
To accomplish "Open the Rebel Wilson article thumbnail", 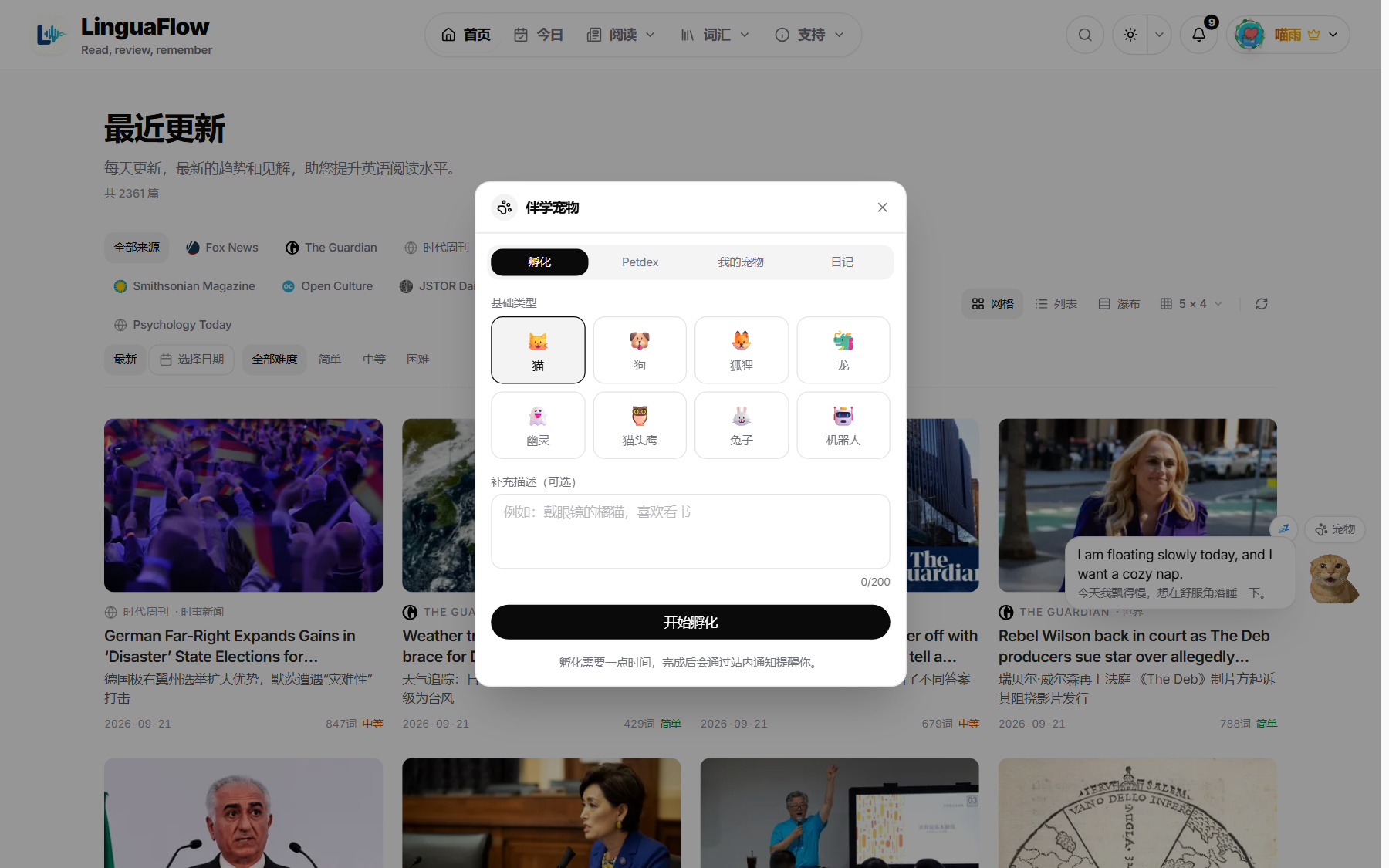I will click(x=1137, y=505).
